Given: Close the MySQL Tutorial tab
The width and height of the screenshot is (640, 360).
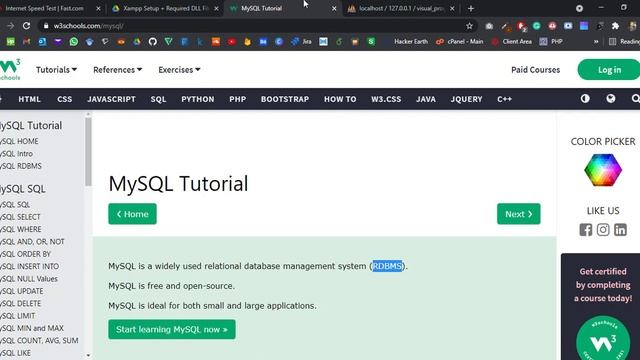Looking at the screenshot, I should 334,8.
